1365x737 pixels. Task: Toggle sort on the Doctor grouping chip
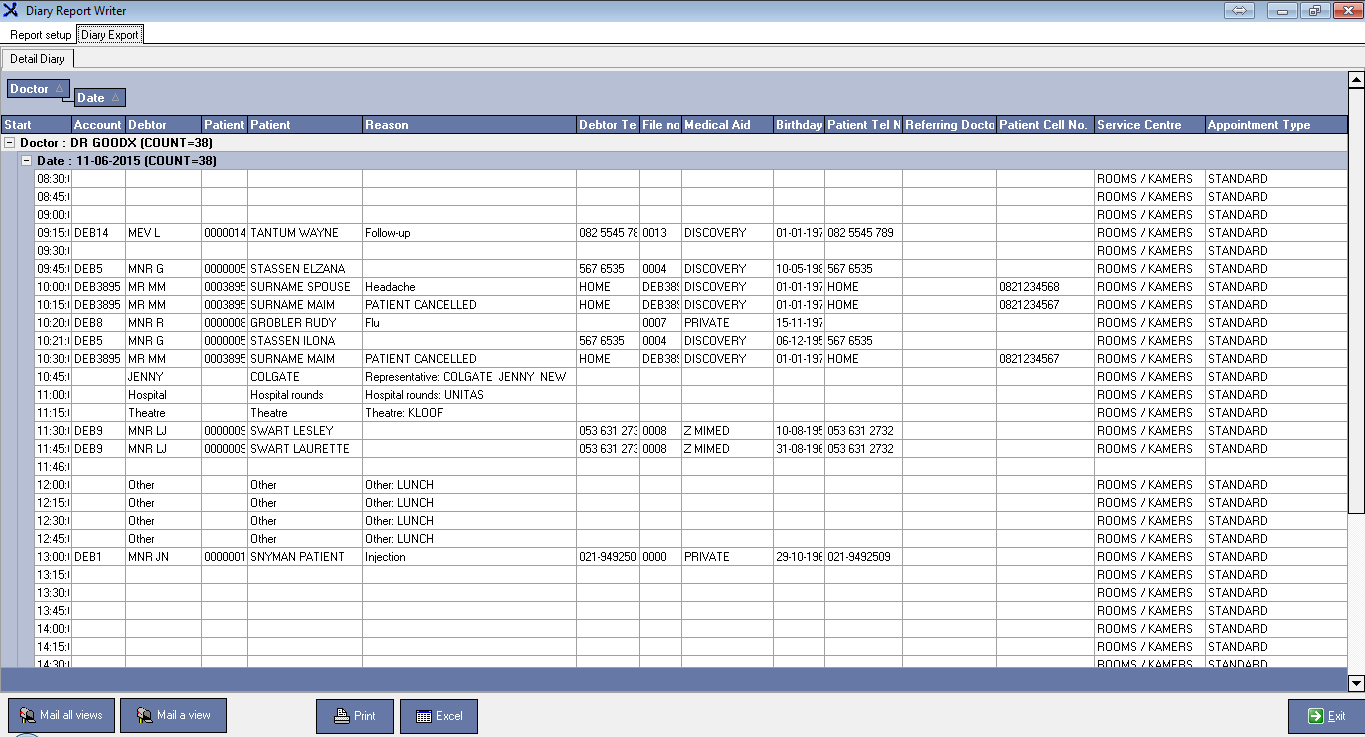click(38, 89)
